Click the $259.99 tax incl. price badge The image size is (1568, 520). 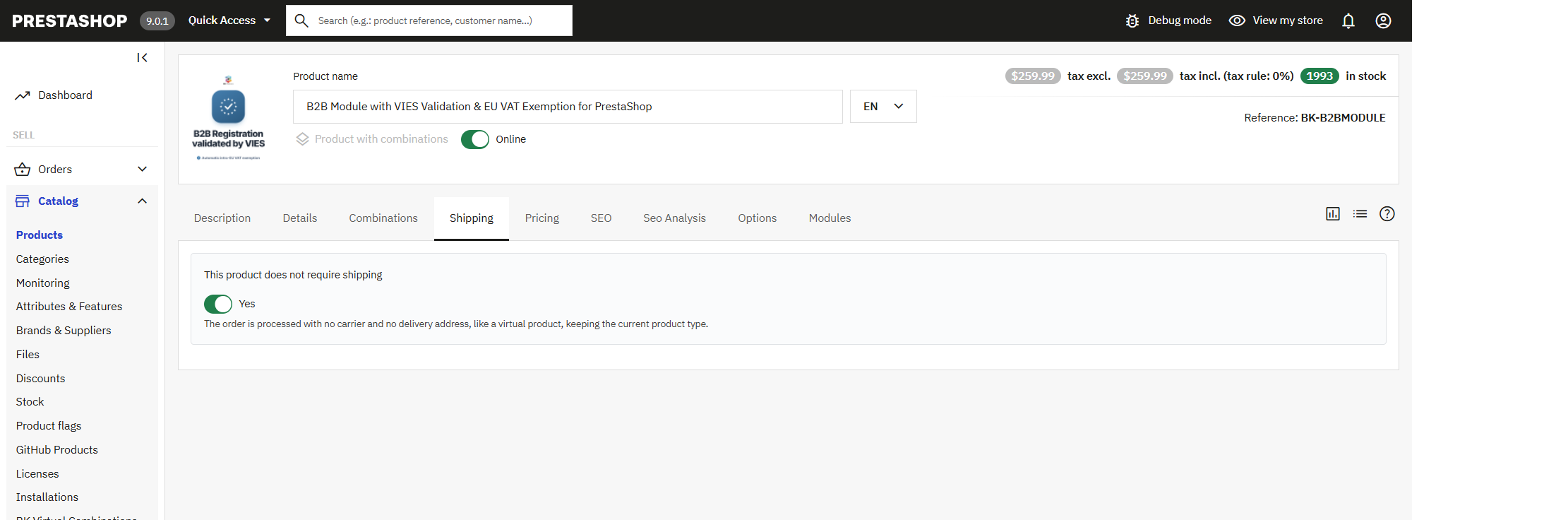pyautogui.click(x=1145, y=76)
